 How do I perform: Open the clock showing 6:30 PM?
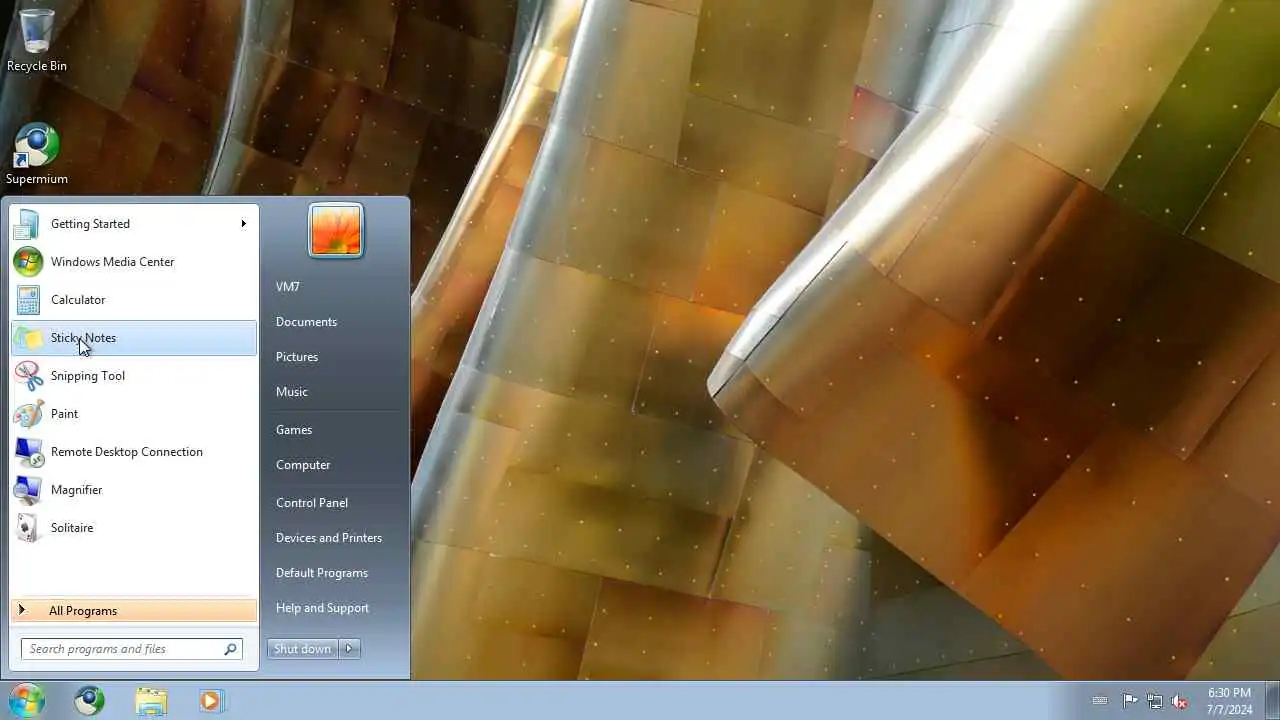click(x=1229, y=701)
